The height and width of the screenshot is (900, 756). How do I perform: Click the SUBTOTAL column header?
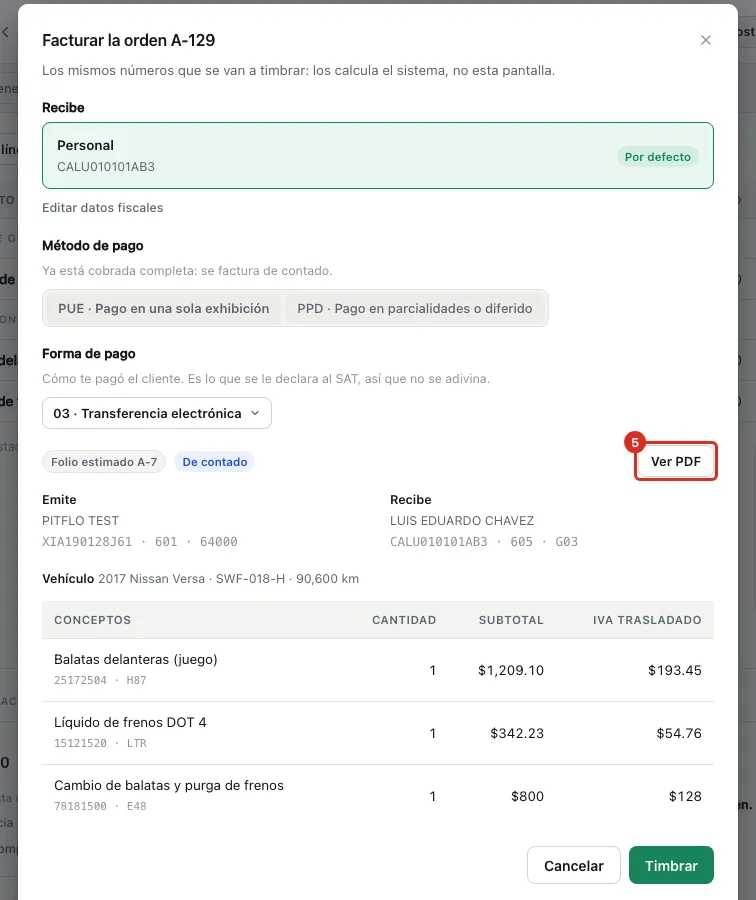point(511,620)
